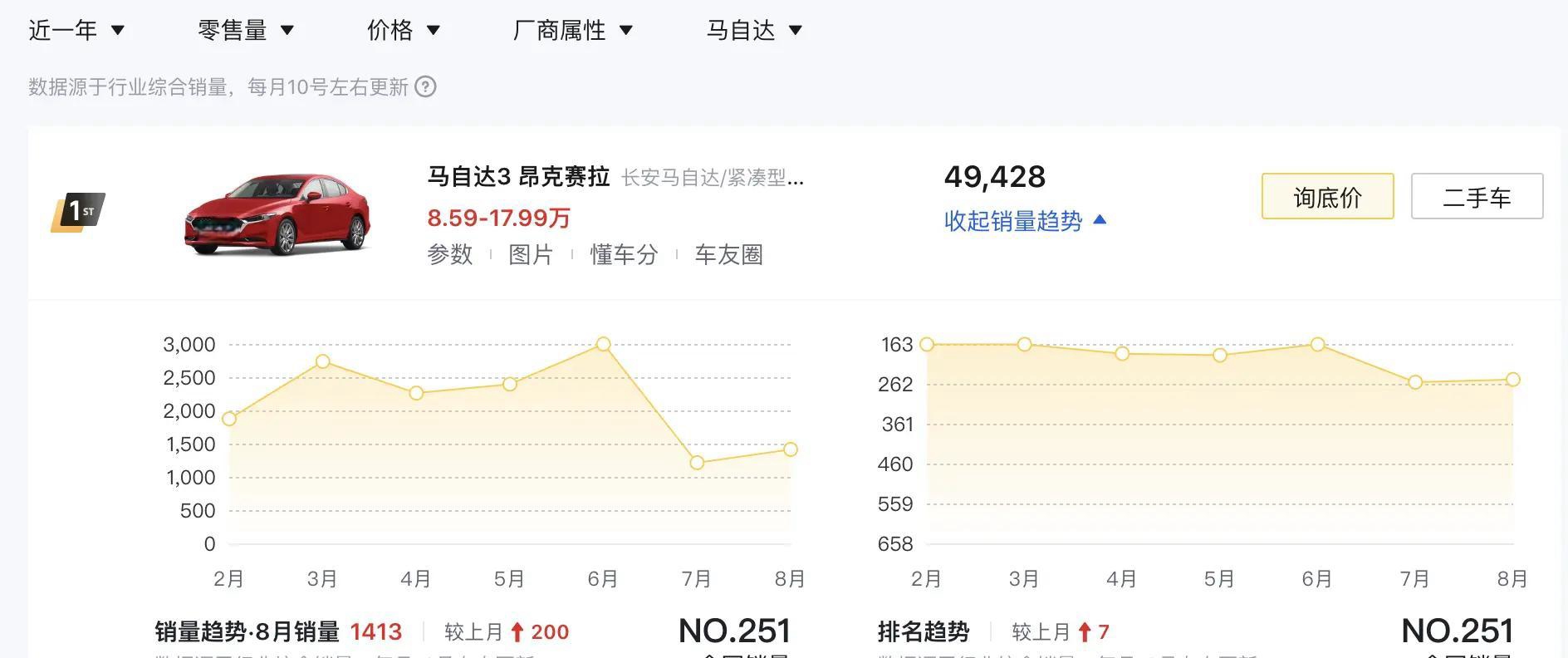Screen dimensions: 1568x658
Task: Open the 图片 photos link
Action: click(x=531, y=254)
